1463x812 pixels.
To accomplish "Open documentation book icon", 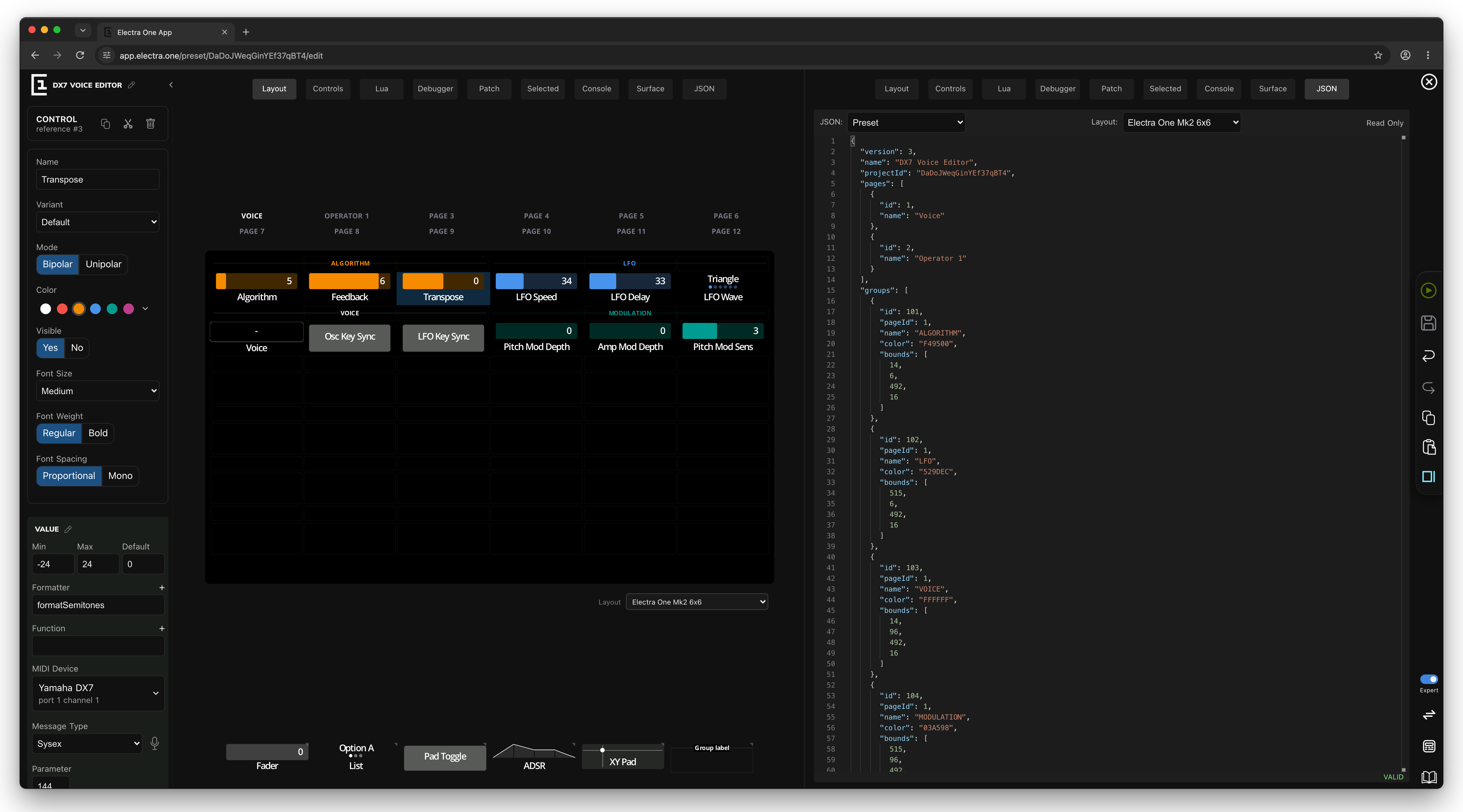I will tap(1429, 777).
